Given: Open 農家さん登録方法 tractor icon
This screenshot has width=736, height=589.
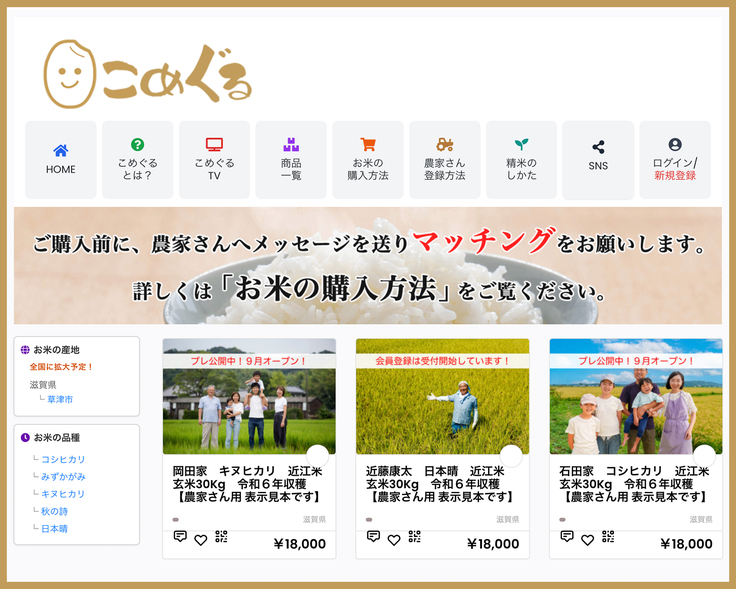Looking at the screenshot, I should tap(445, 145).
